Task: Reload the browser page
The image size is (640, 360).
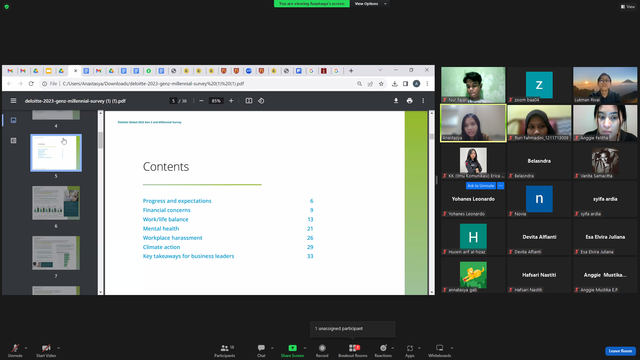Action: (31, 84)
